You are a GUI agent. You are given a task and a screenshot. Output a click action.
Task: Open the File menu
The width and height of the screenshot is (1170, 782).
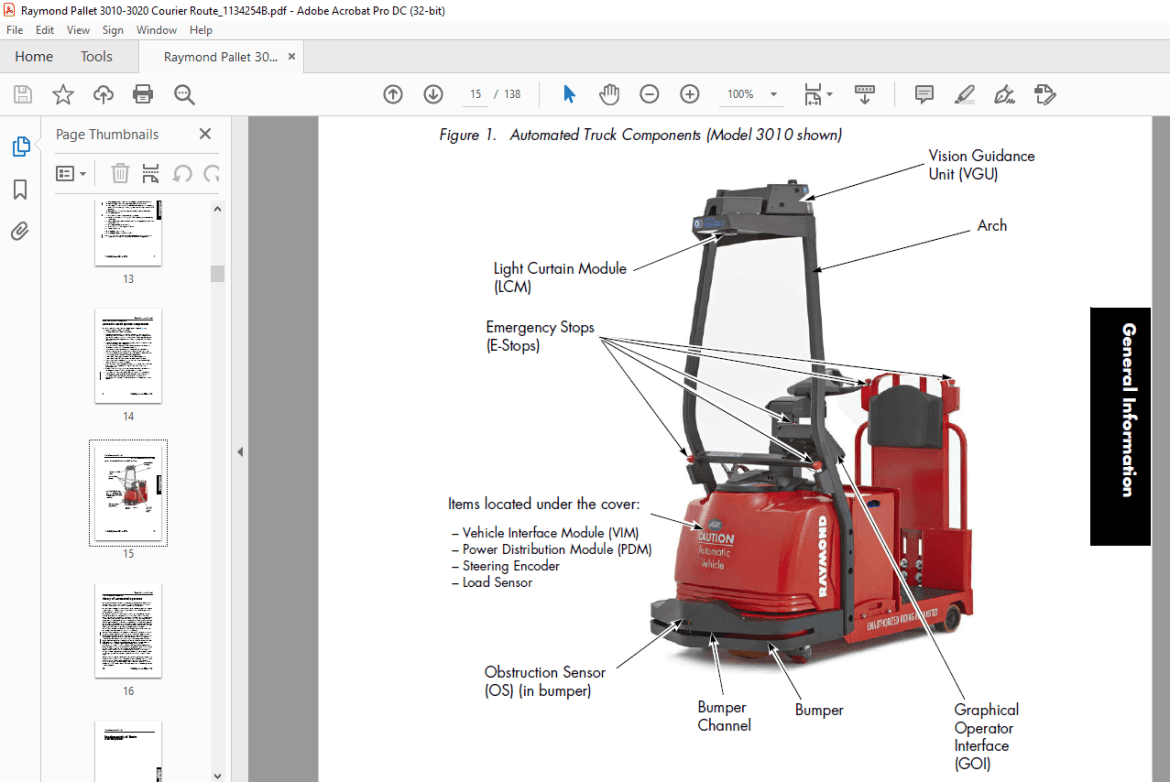[14, 30]
